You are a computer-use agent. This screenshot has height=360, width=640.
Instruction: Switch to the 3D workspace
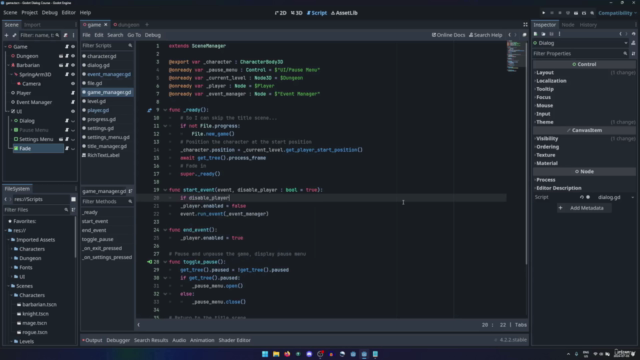(296, 13)
